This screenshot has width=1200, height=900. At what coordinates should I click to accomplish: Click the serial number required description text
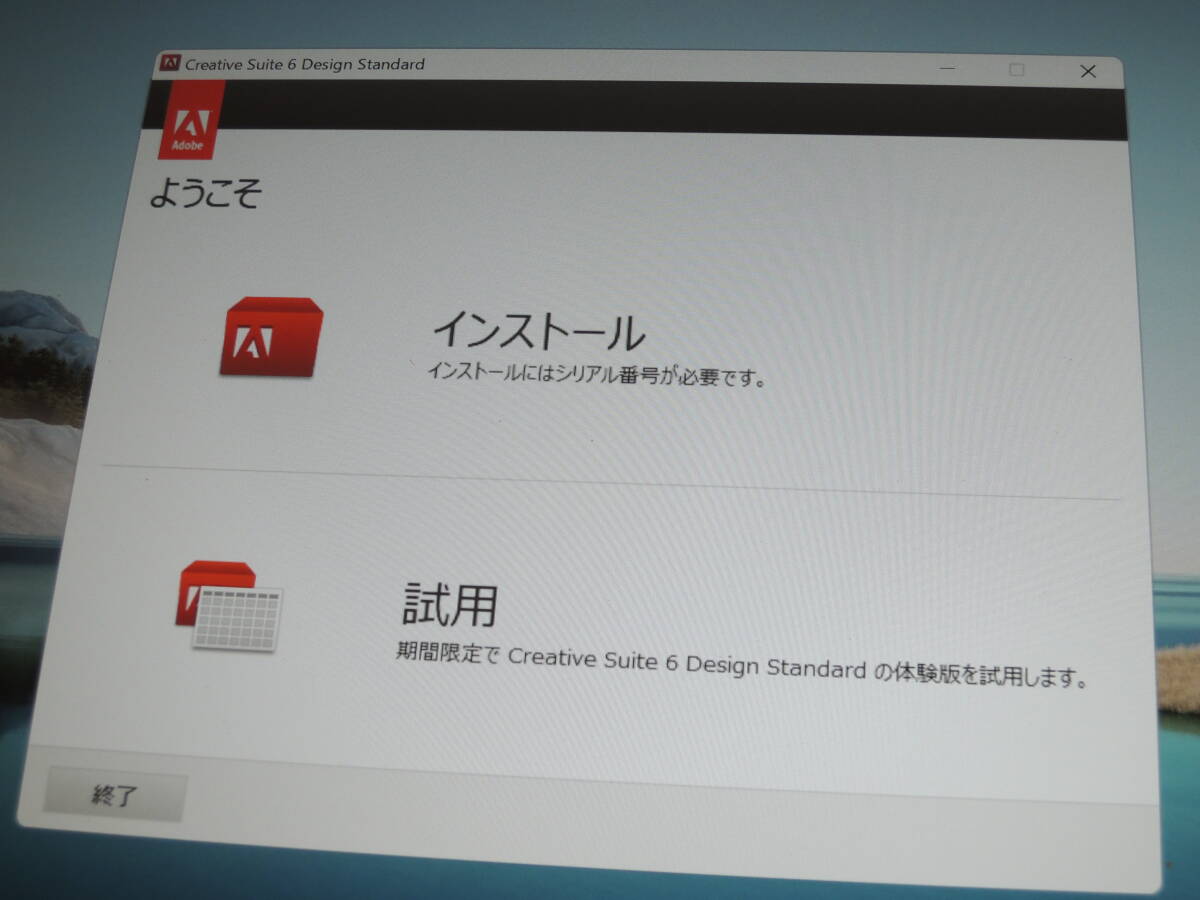click(x=596, y=375)
